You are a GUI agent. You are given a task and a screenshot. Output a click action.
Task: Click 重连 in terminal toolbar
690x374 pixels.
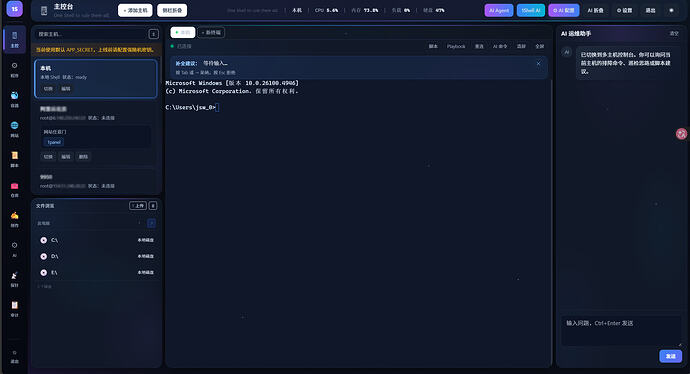[x=479, y=46]
